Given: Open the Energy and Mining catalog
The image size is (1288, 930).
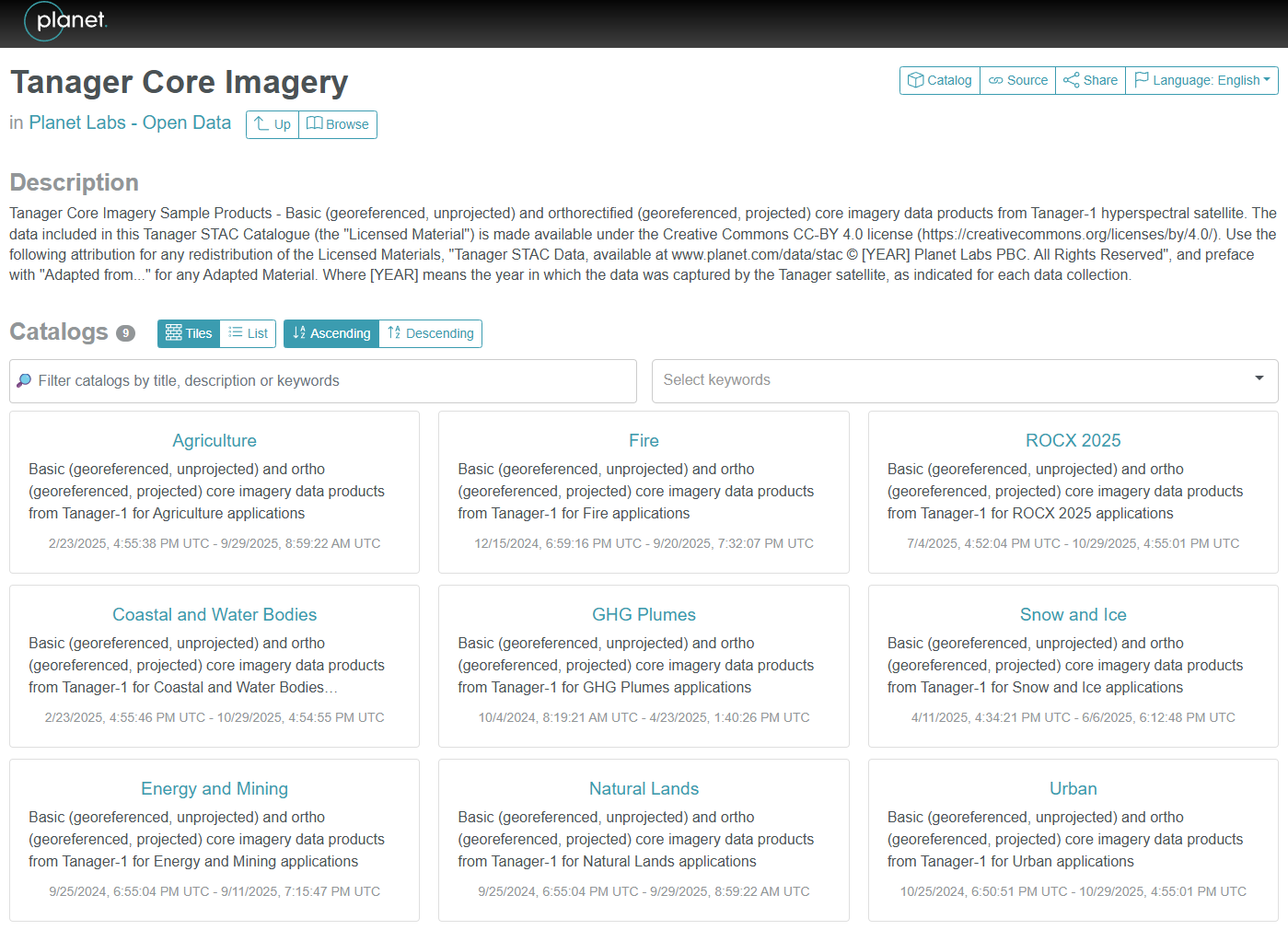Looking at the screenshot, I should pyautogui.click(x=215, y=789).
